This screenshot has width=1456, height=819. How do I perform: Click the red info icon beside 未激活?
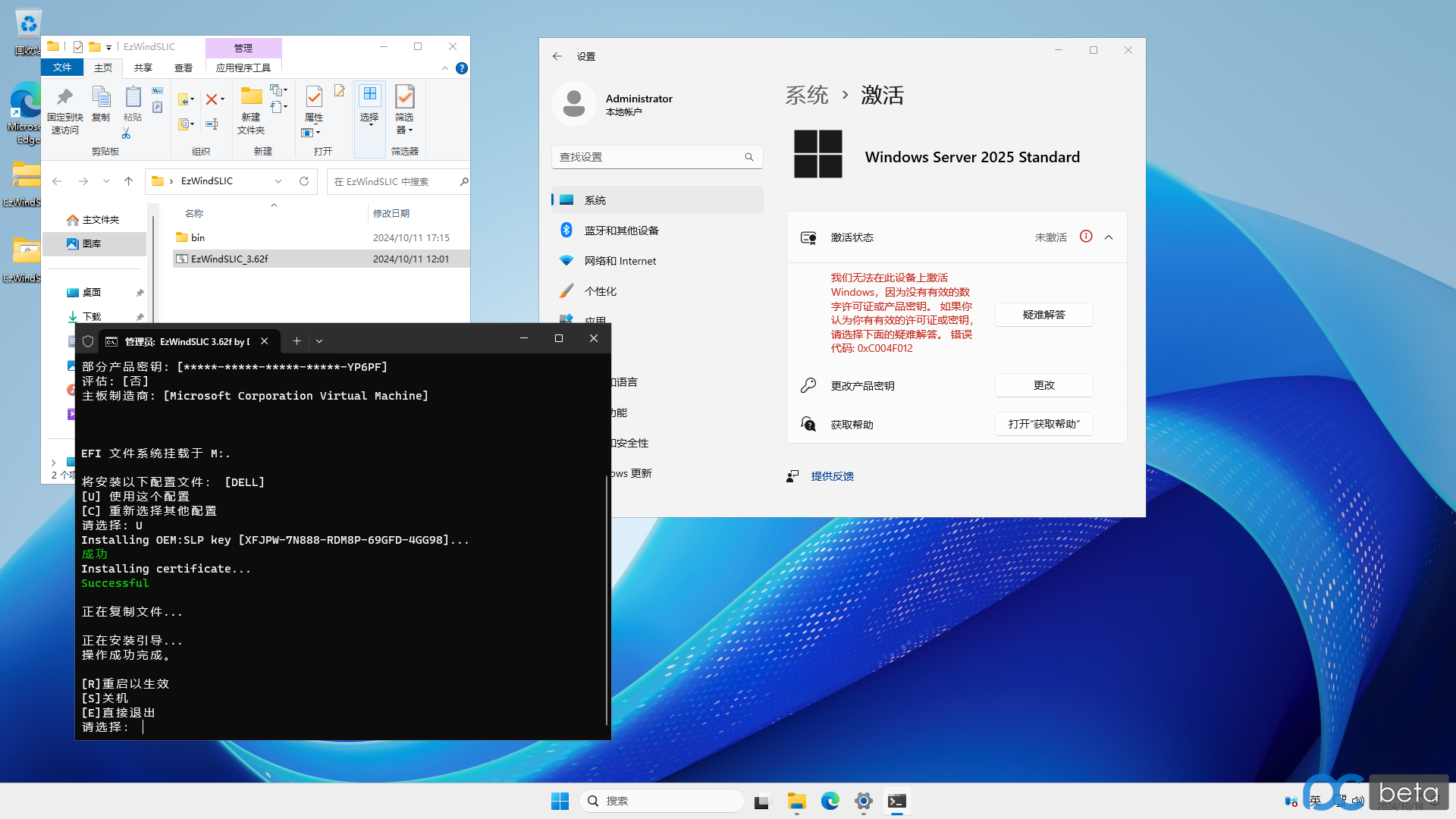click(x=1086, y=237)
